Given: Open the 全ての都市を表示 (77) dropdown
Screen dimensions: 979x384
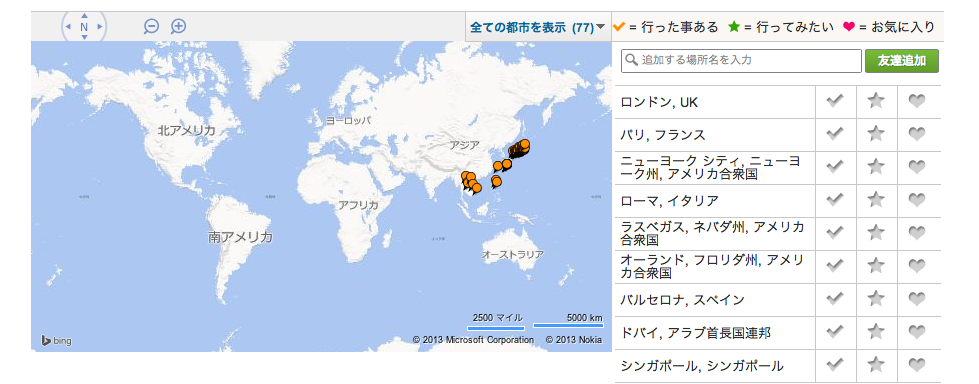Looking at the screenshot, I should coord(538,27).
